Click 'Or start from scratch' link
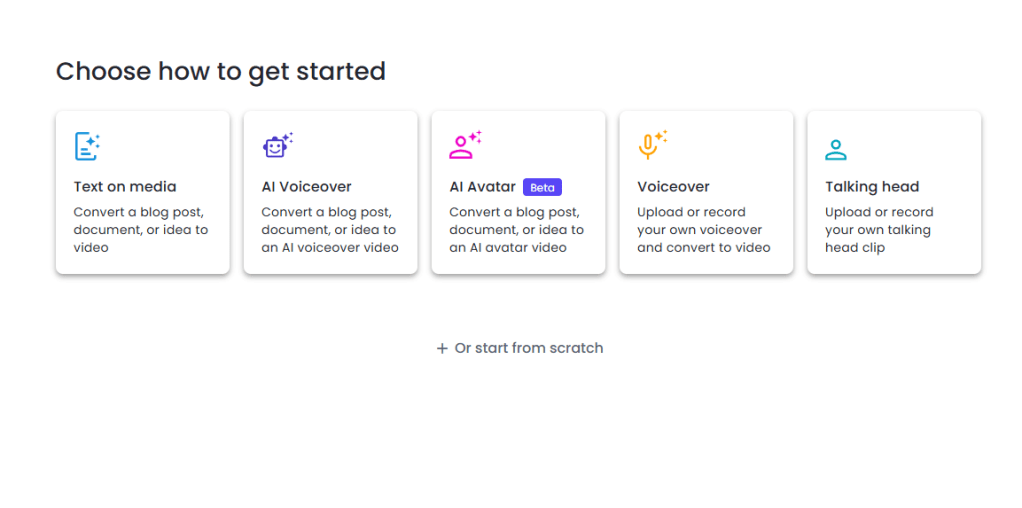Screen dimensions: 1022x508 pyautogui.click(x=529, y=349)
